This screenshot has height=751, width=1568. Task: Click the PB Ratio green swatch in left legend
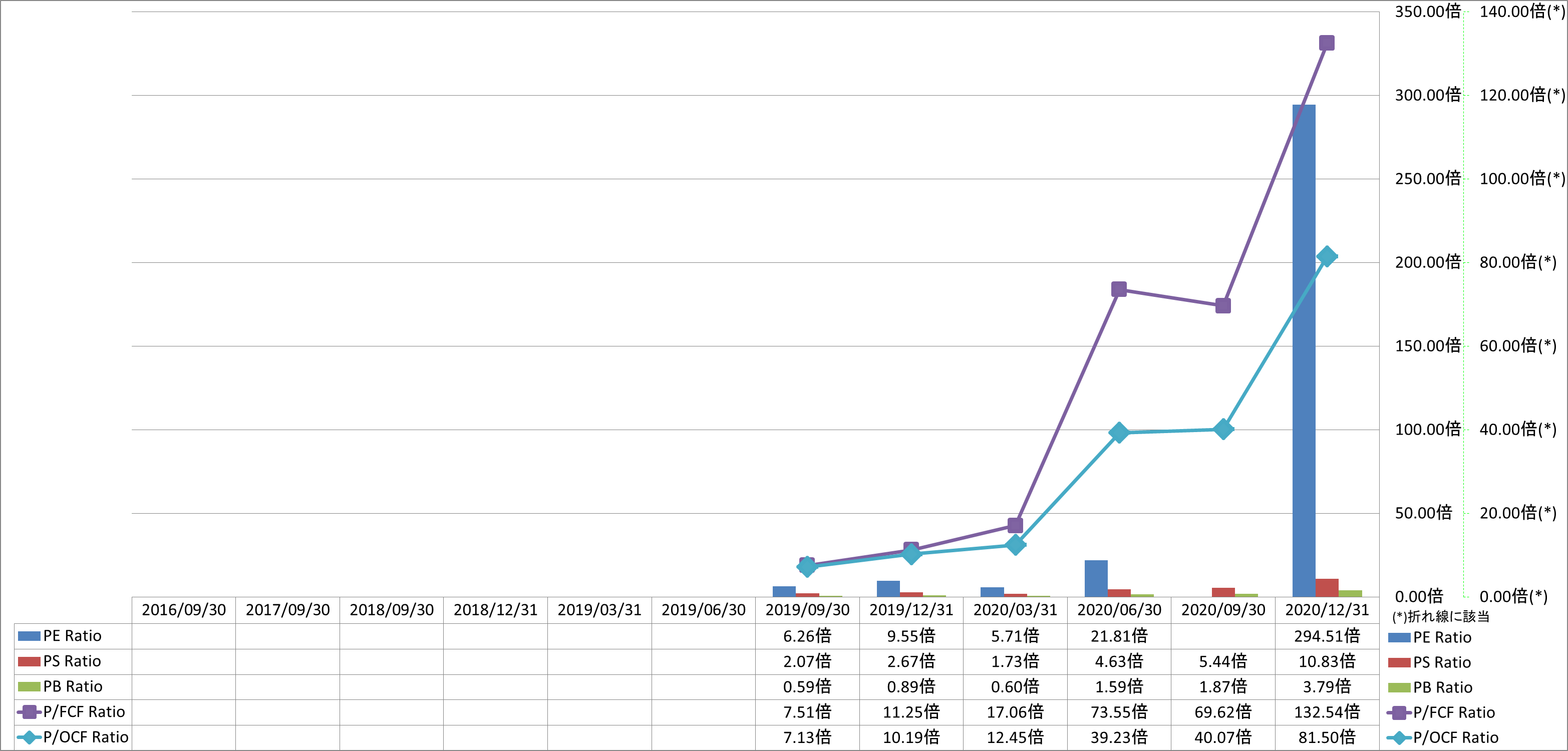click(x=29, y=686)
